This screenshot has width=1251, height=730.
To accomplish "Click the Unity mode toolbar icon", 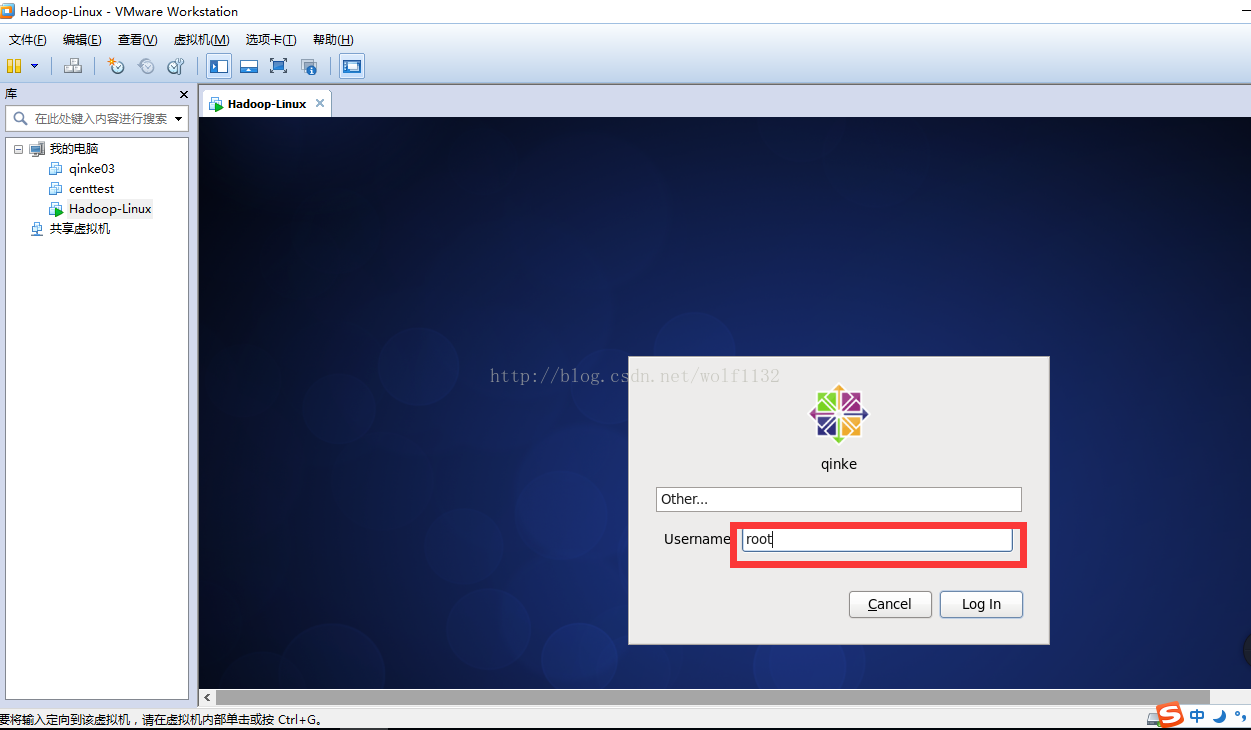I will 309,66.
